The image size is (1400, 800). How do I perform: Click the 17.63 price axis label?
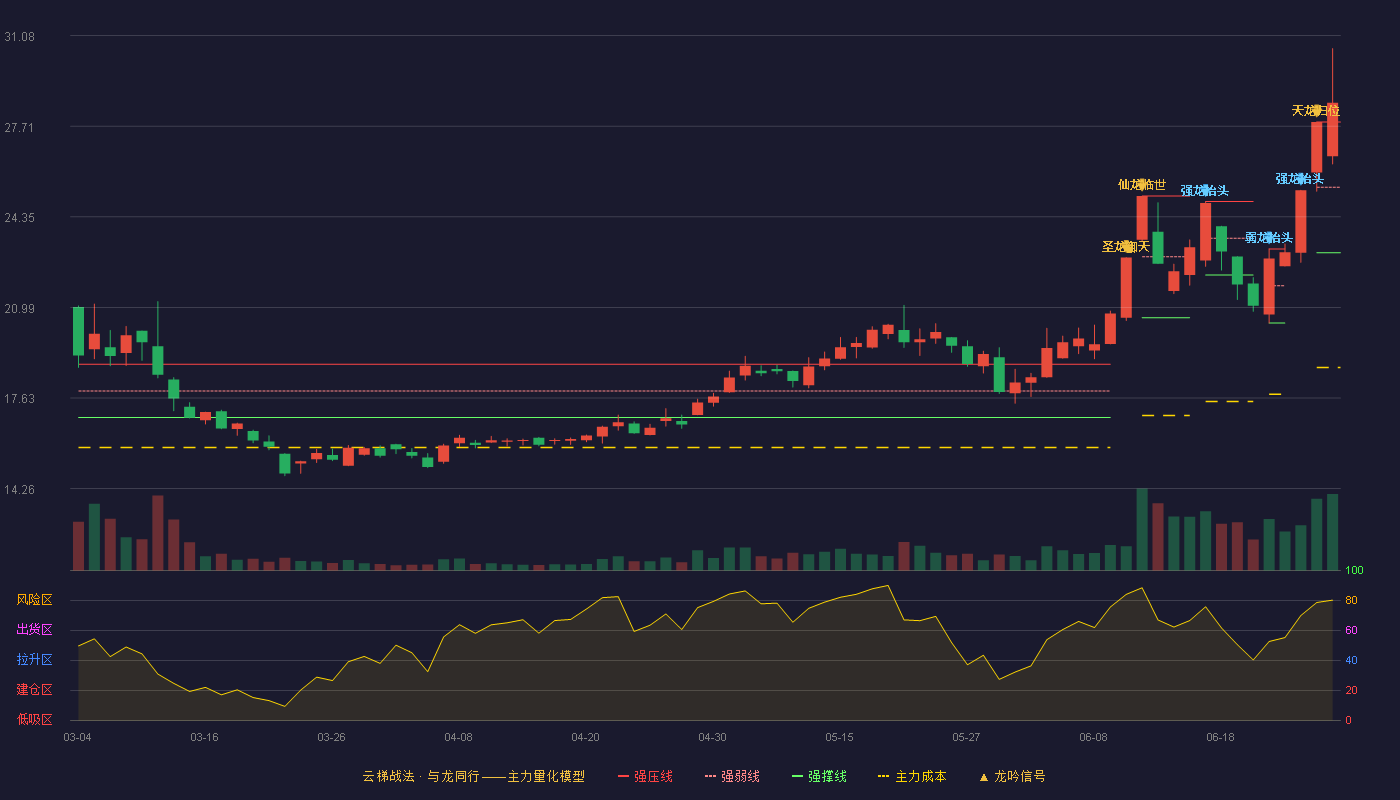[x=19, y=398]
